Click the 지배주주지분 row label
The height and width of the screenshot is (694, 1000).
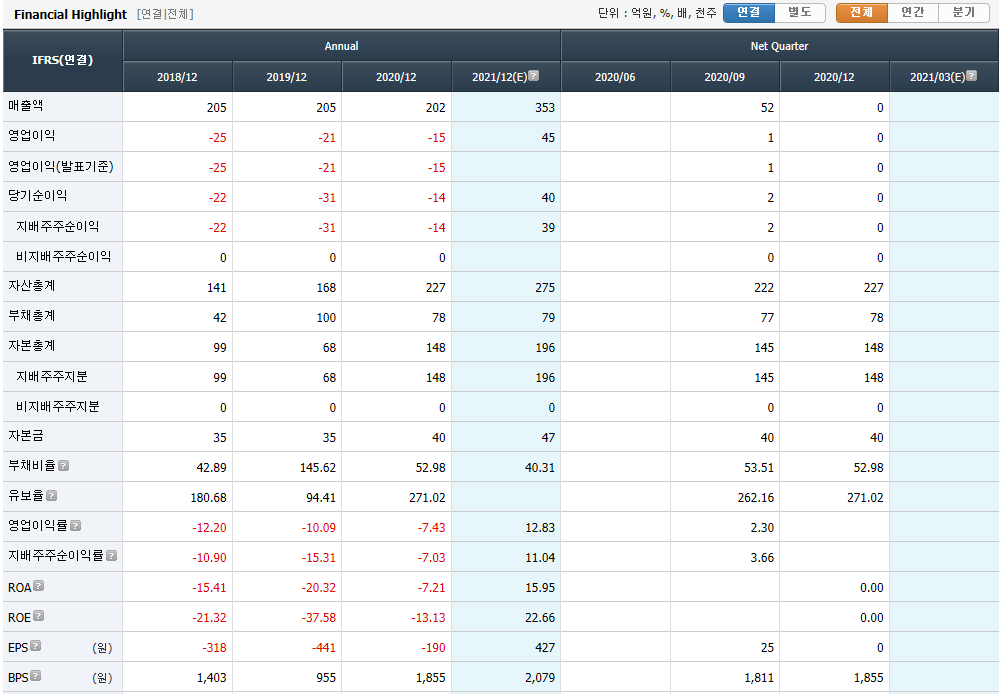[52, 376]
